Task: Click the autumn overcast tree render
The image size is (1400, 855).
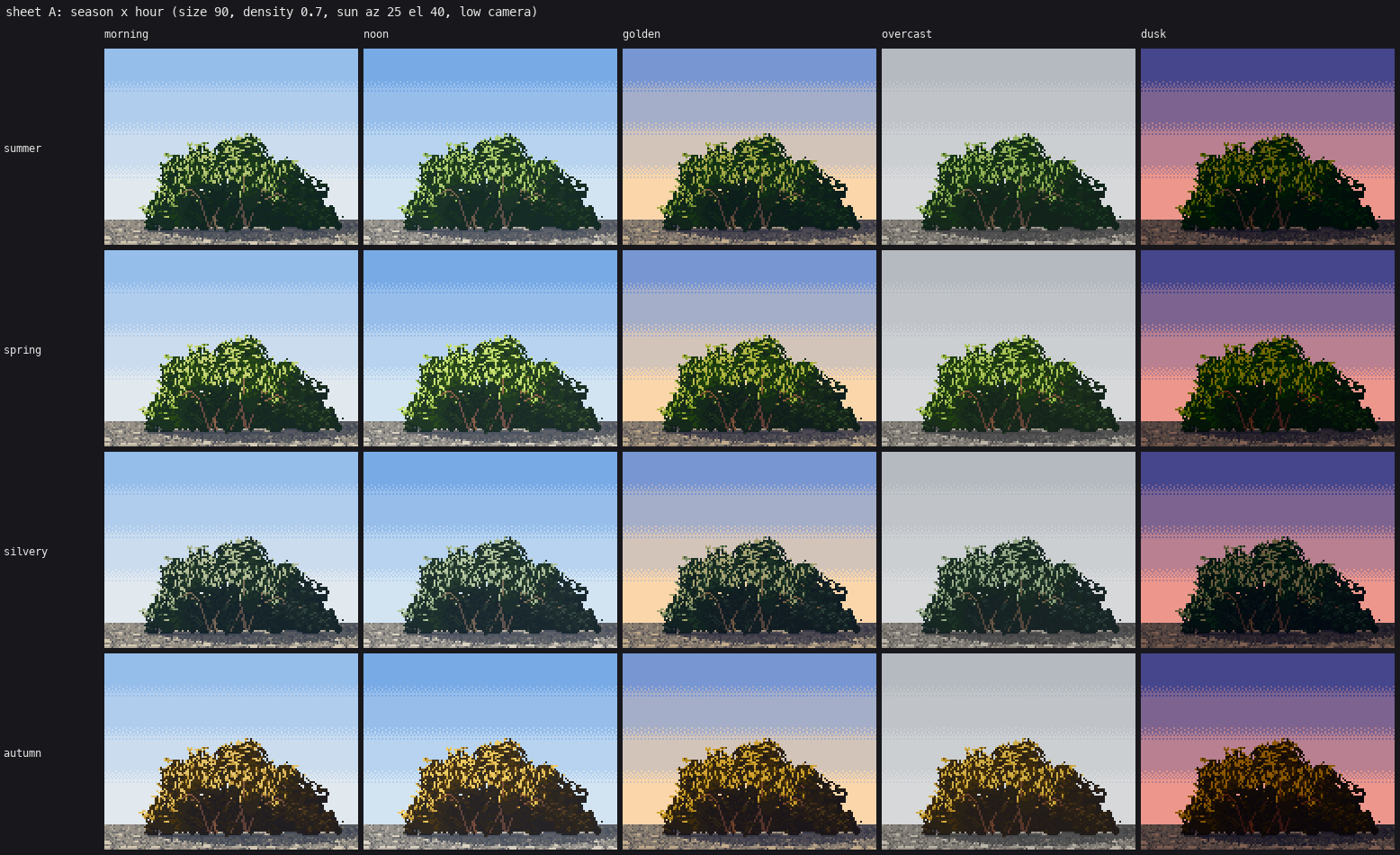Action: point(1009,751)
